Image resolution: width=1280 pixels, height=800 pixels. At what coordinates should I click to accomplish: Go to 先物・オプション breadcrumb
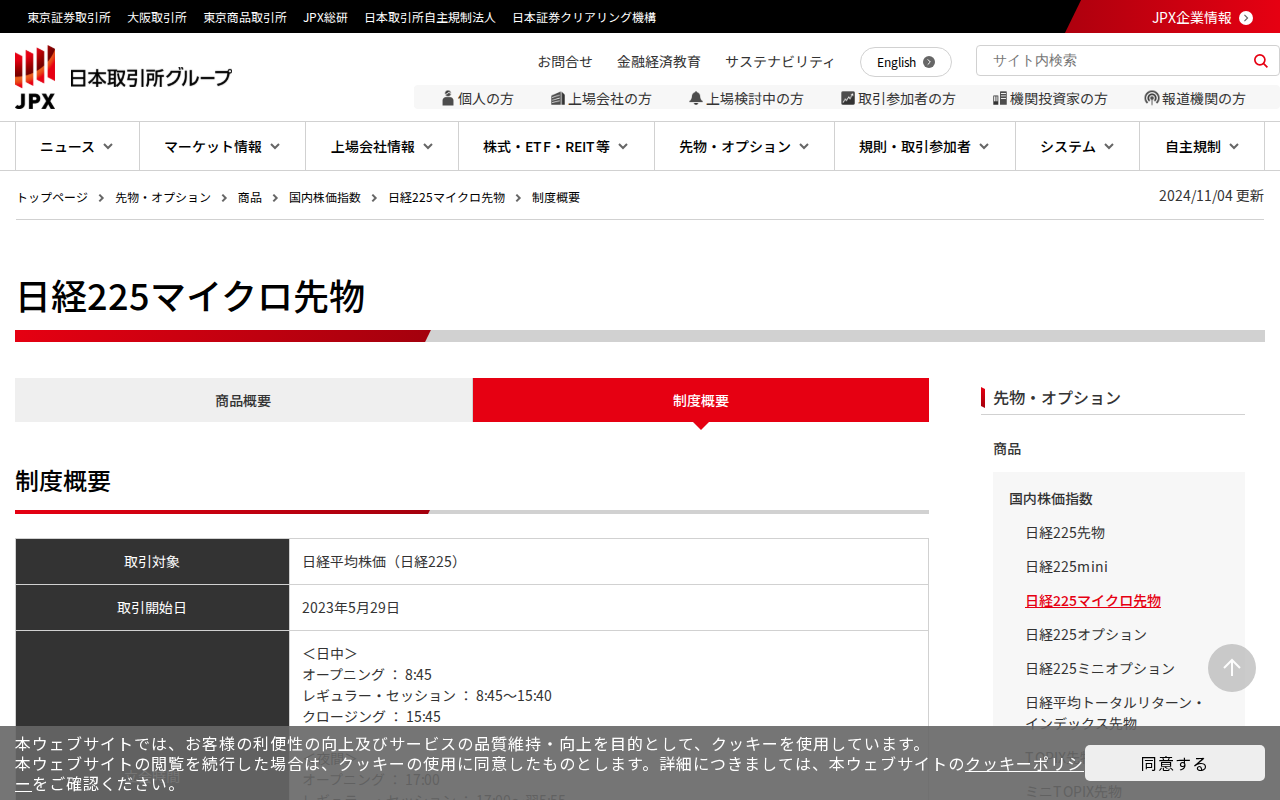[x=163, y=198]
